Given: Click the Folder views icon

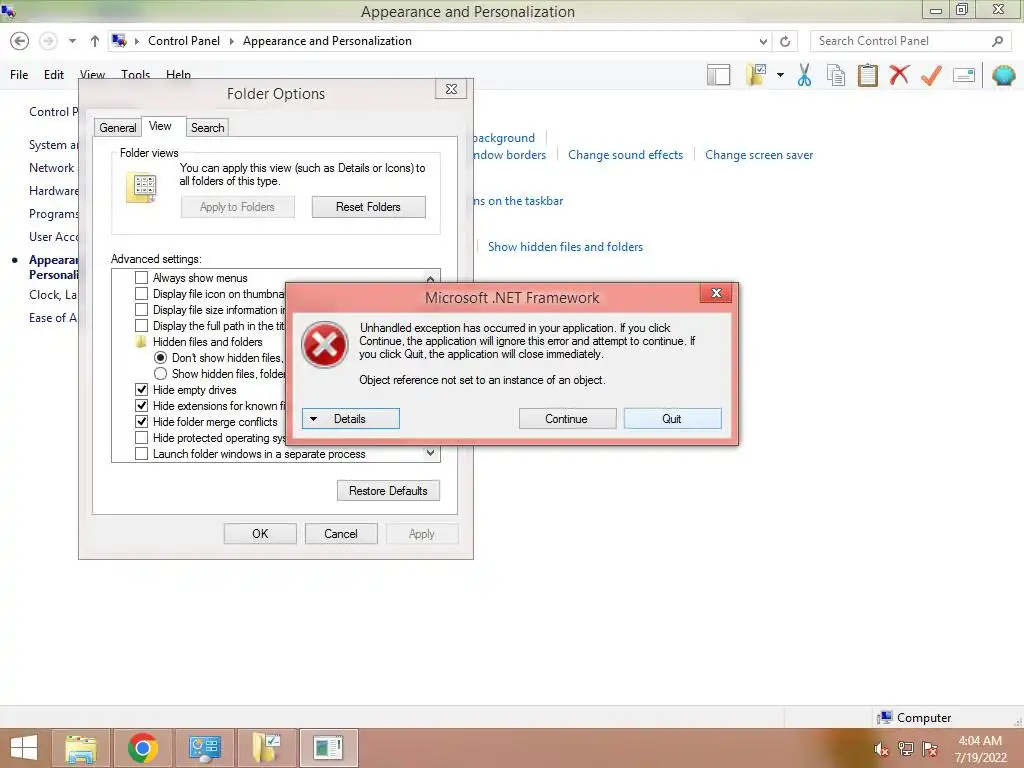Looking at the screenshot, I should tap(142, 188).
